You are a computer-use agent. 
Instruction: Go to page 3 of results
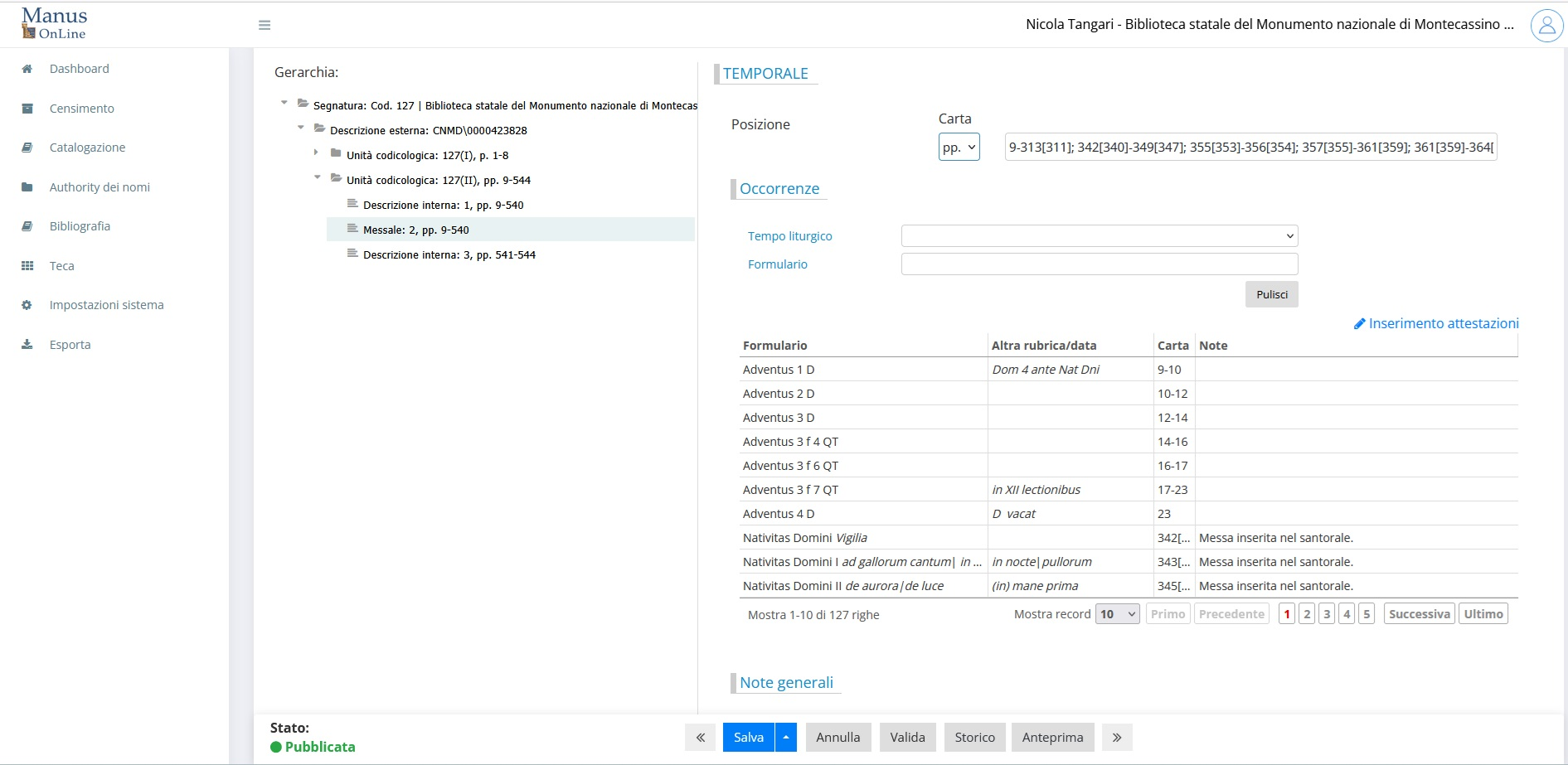click(1327, 614)
